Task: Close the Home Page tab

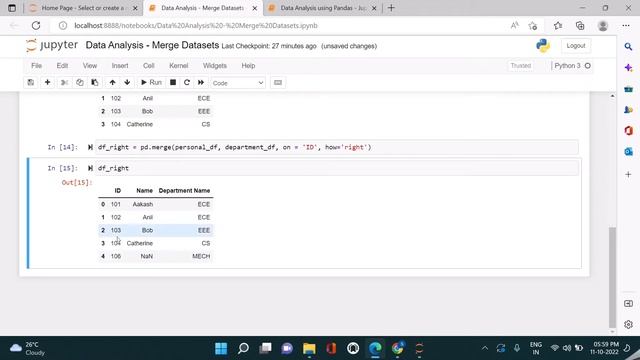Action: coord(135,8)
